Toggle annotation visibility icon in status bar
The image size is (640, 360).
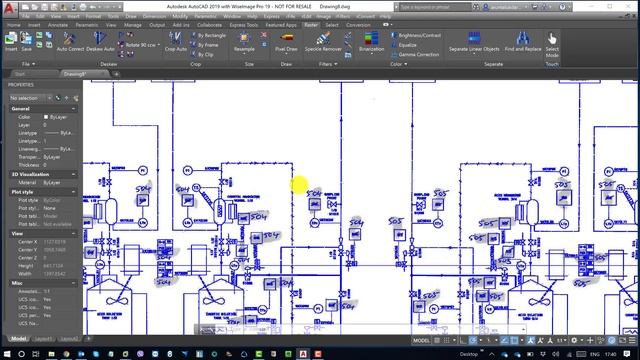(531, 340)
